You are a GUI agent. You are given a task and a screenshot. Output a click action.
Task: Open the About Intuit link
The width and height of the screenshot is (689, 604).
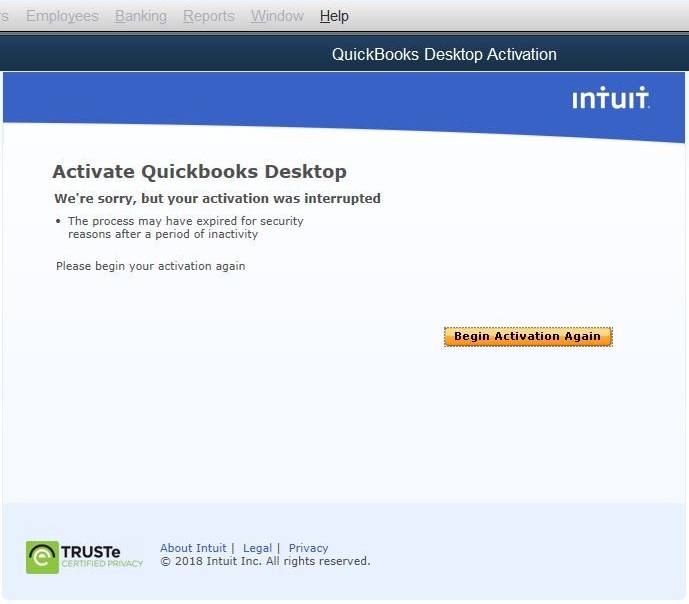pos(193,548)
